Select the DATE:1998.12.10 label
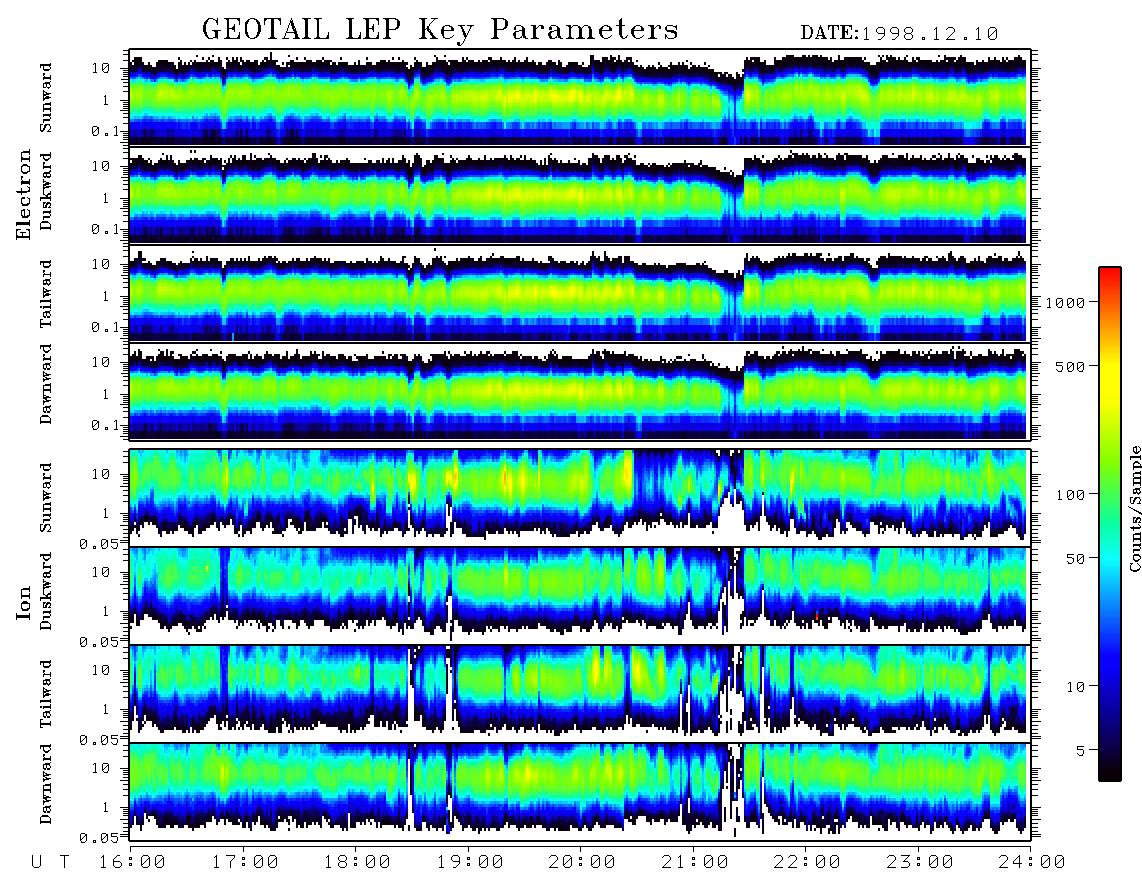The width and height of the screenshot is (1142, 880). (x=899, y=34)
